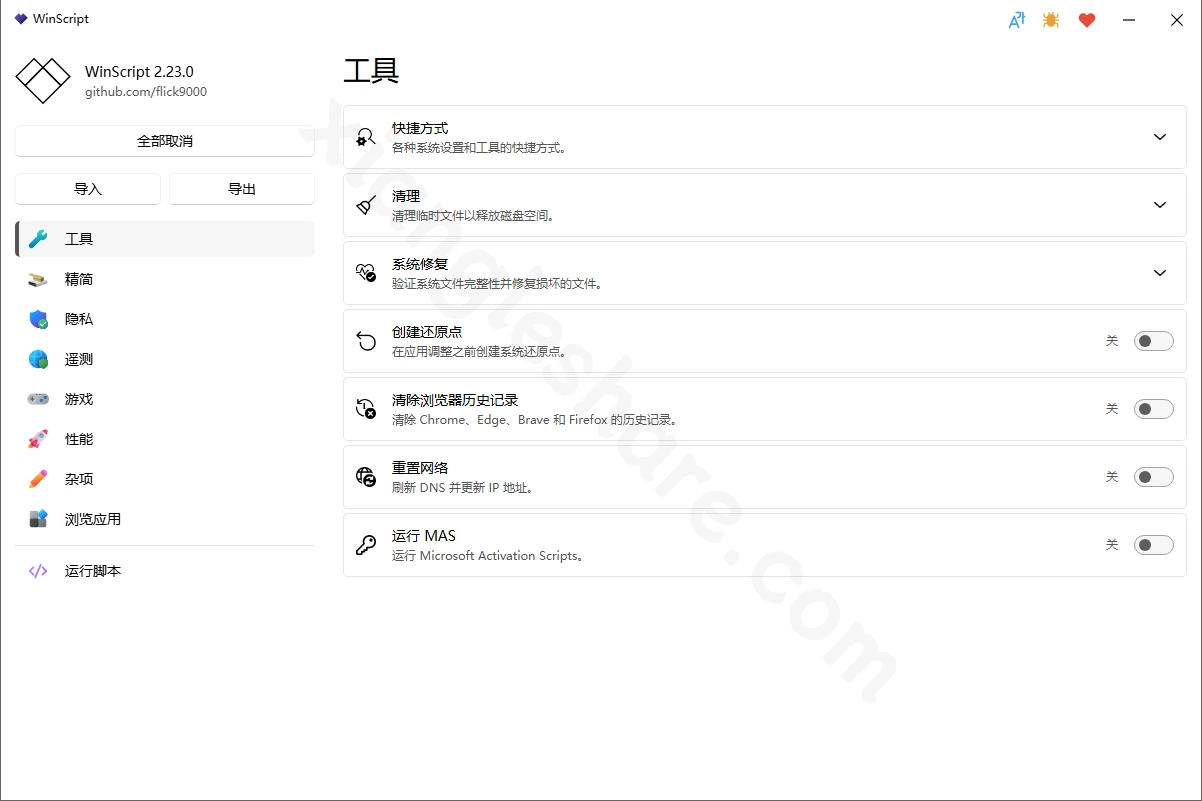Open the 精简 sidebar page

point(165,279)
